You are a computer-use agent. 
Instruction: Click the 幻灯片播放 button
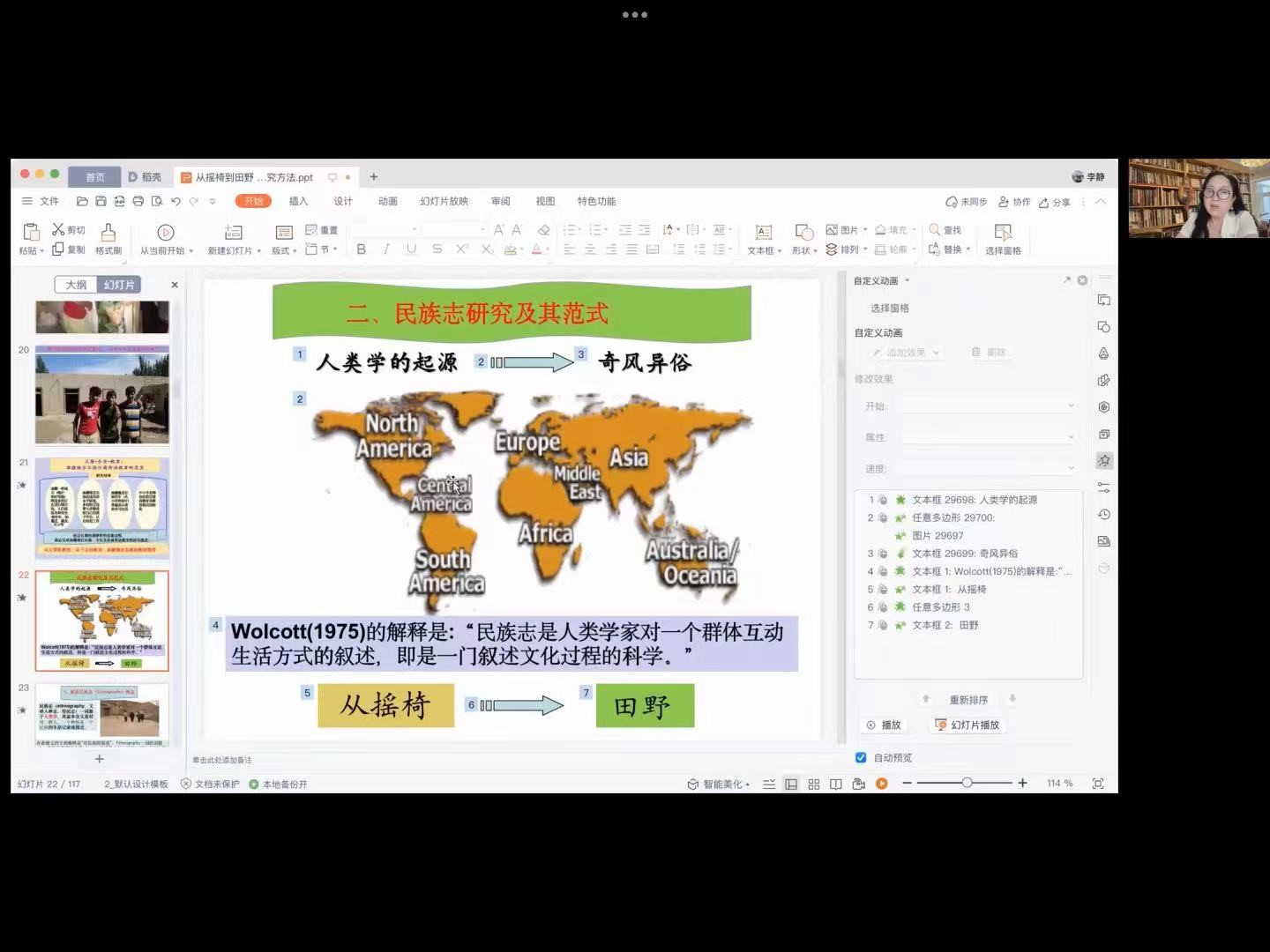pyautogui.click(x=967, y=725)
